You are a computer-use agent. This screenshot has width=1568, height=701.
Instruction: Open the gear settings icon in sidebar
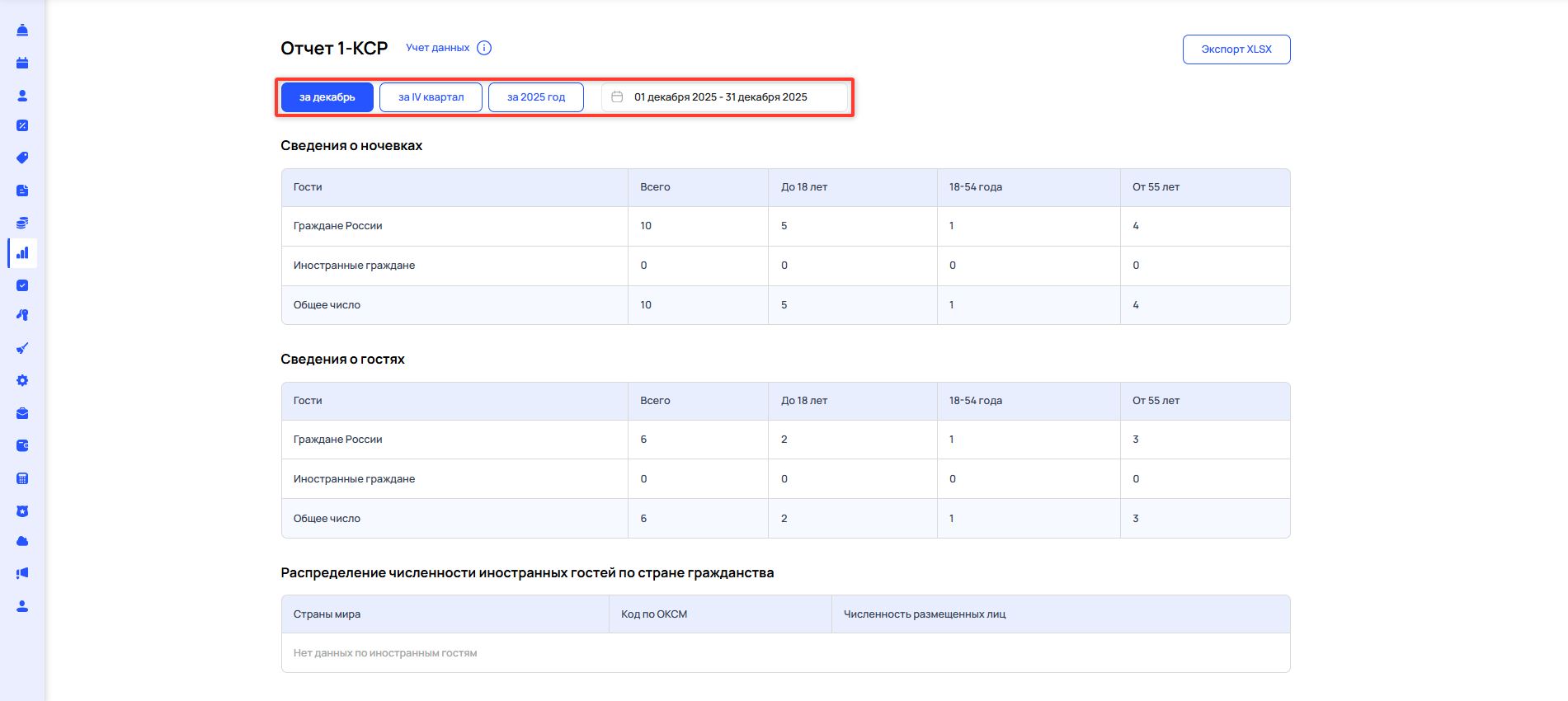point(22,381)
